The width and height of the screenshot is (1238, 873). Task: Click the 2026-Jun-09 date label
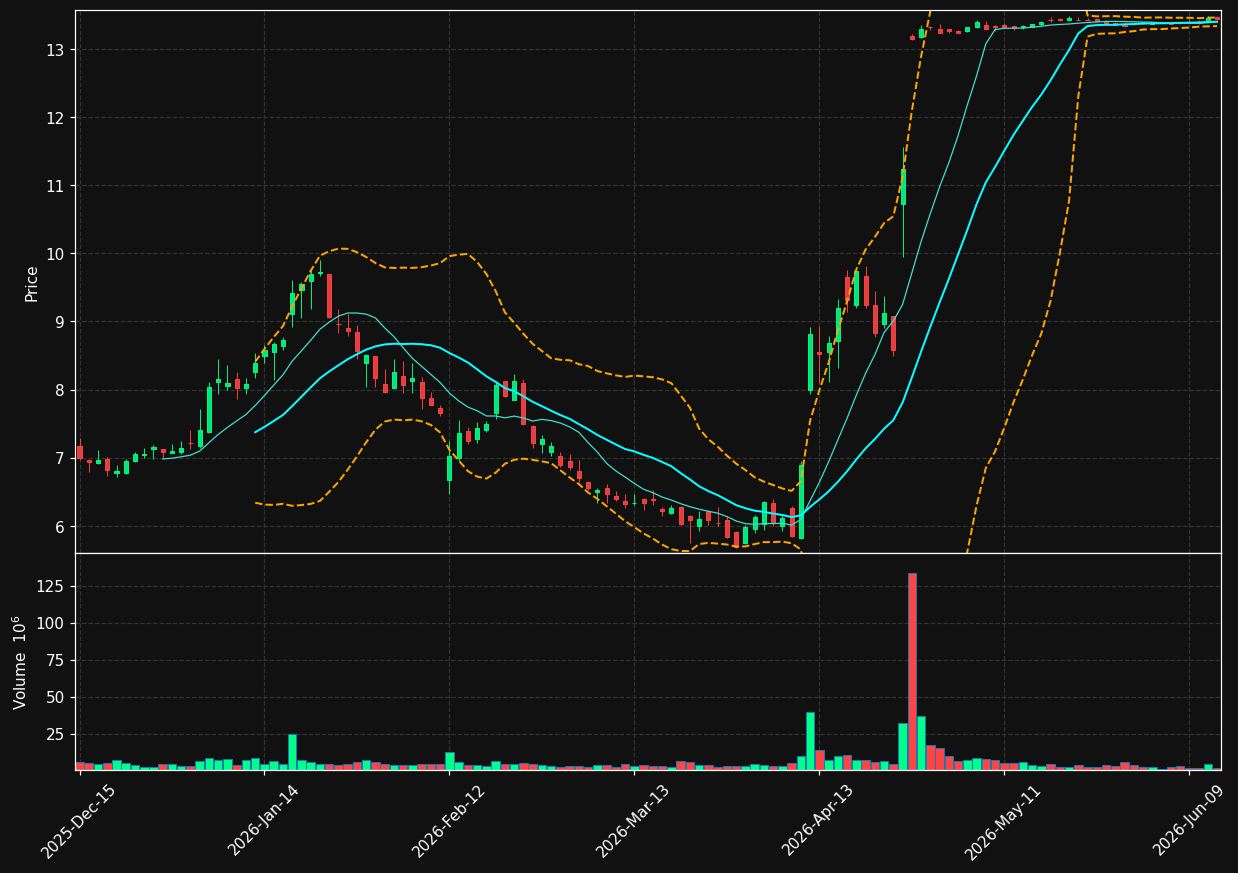click(1189, 821)
